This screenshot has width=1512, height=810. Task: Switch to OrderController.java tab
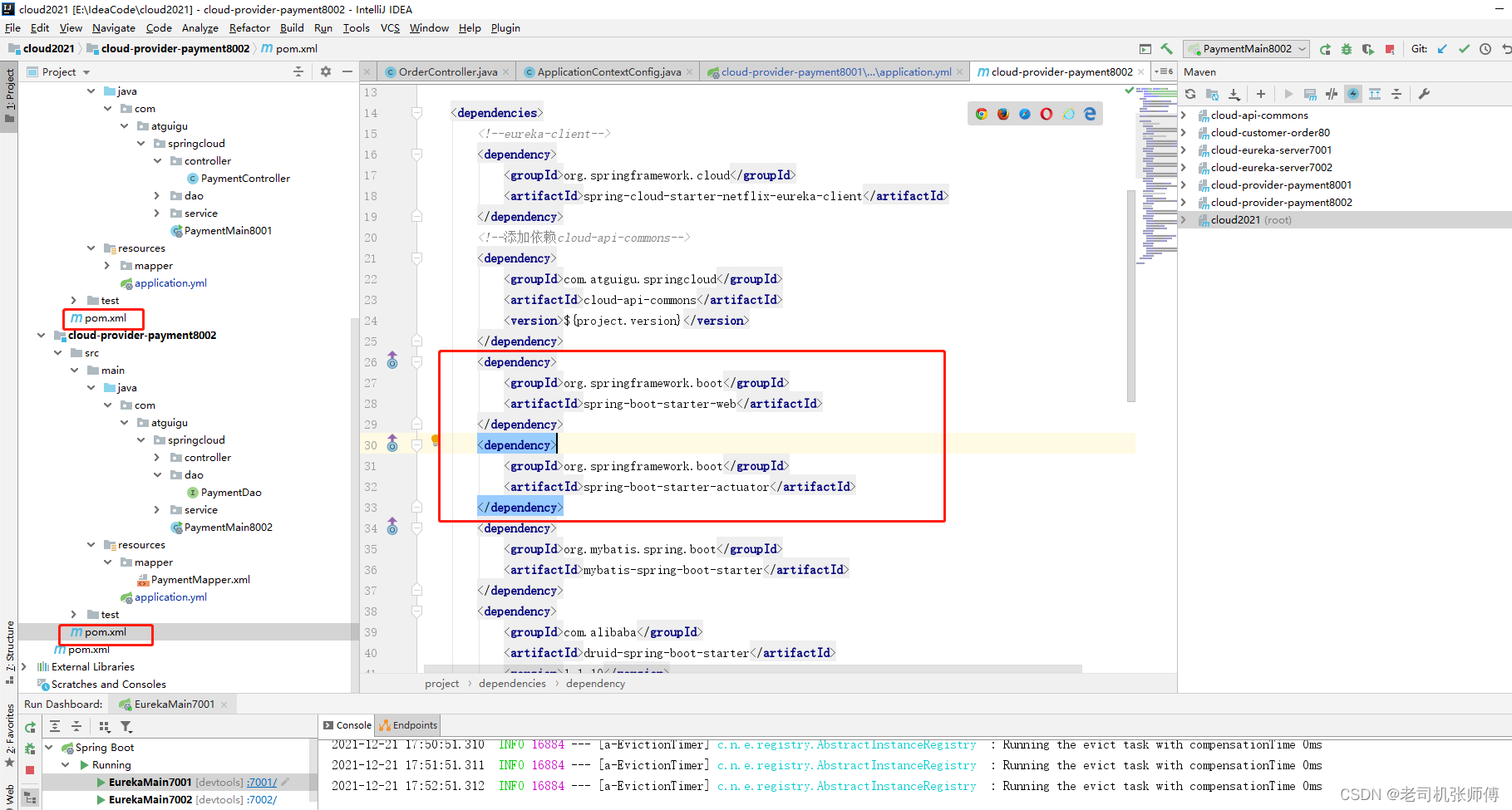tap(447, 71)
